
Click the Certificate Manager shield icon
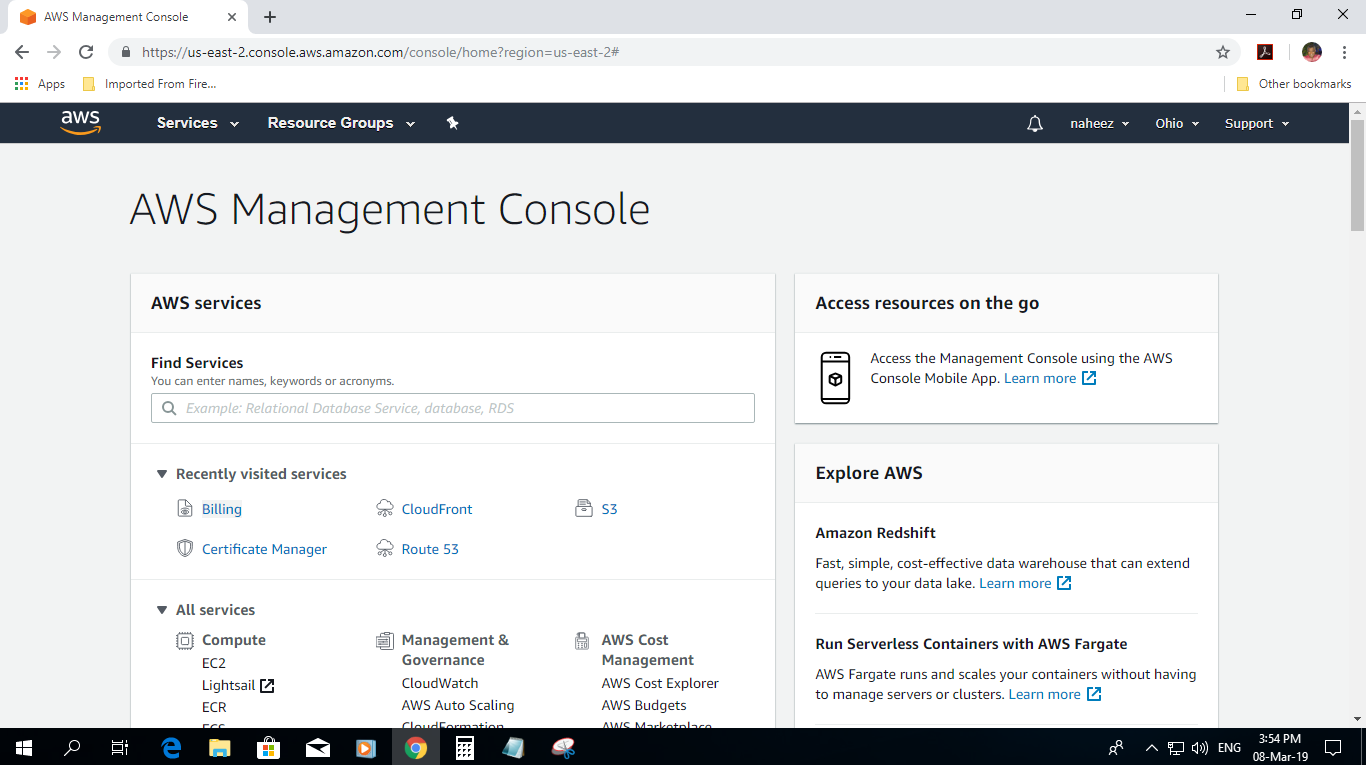184,549
